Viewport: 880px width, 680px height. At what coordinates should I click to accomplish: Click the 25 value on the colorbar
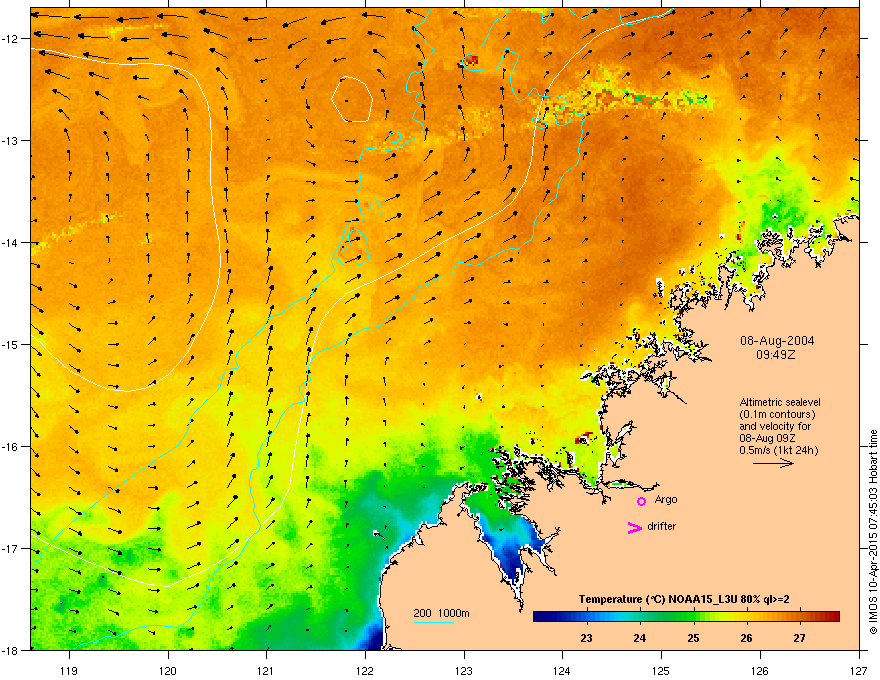(693, 638)
